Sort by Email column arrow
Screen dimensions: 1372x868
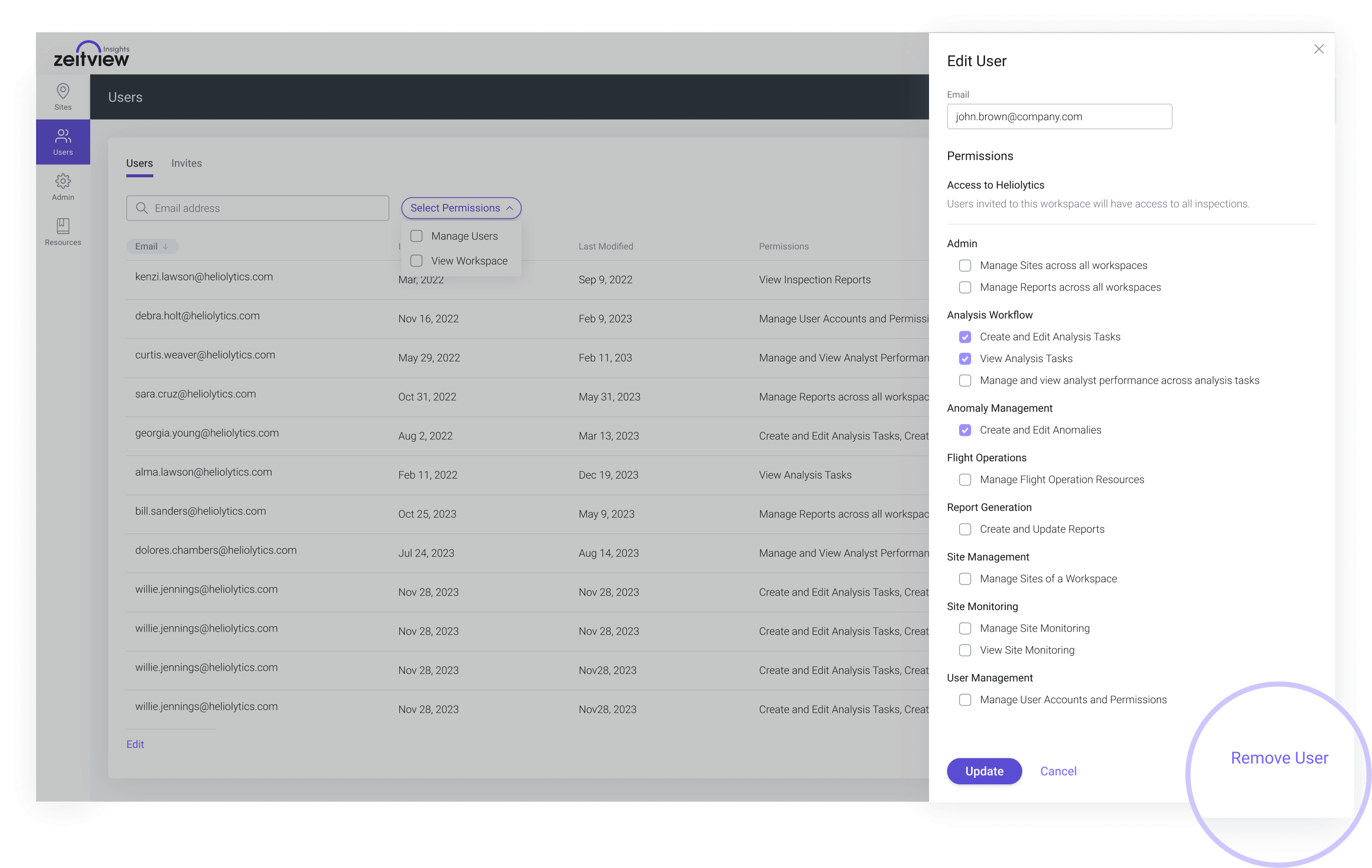point(165,246)
